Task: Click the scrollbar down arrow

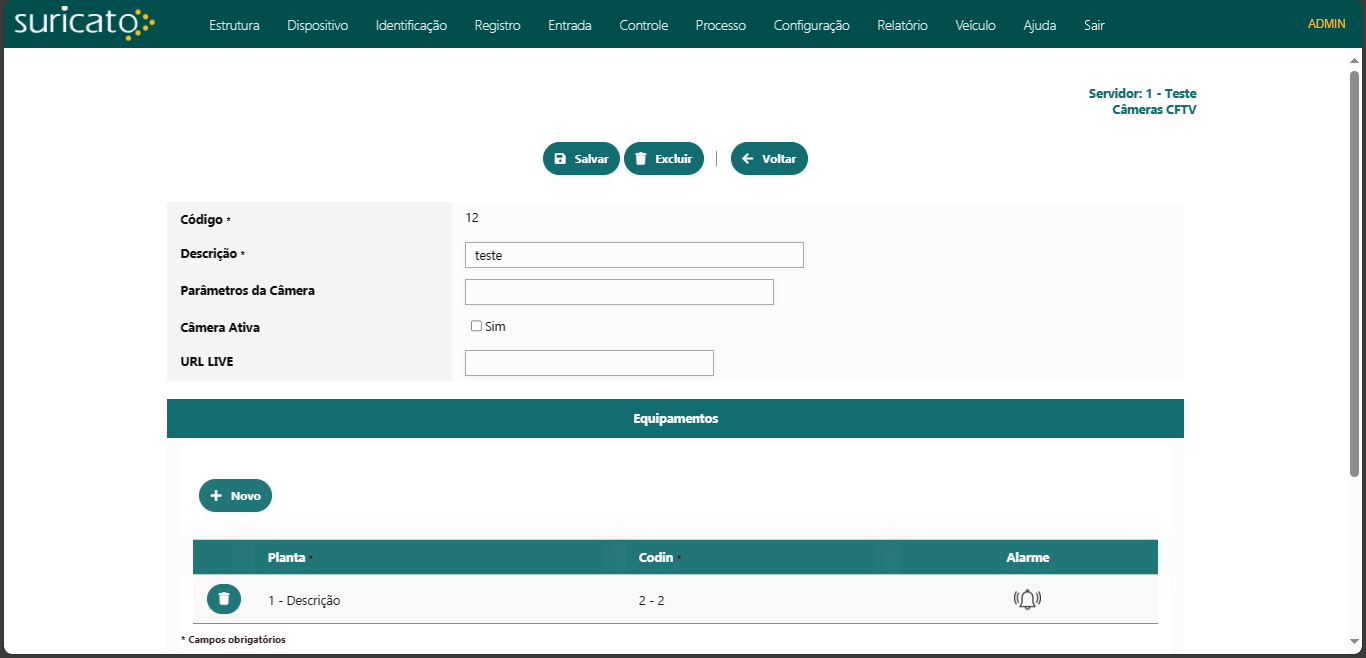Action: pos(1354,641)
